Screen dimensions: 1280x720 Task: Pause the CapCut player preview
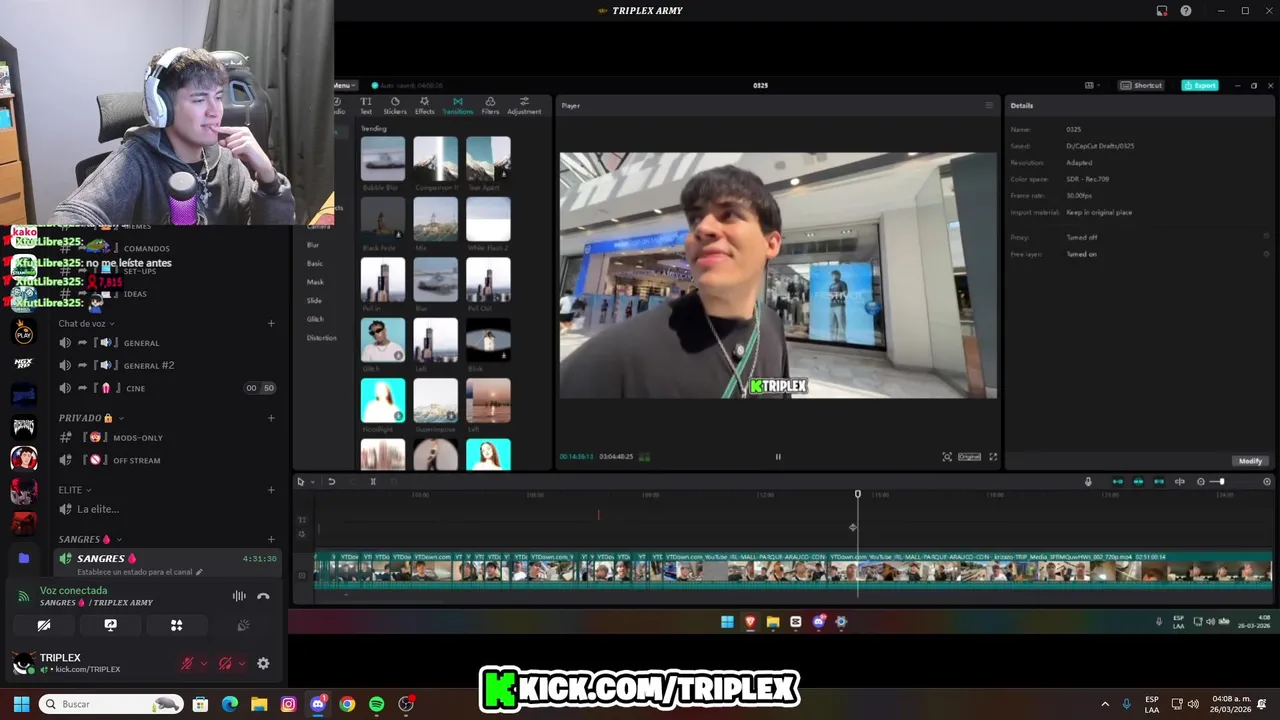(778, 457)
